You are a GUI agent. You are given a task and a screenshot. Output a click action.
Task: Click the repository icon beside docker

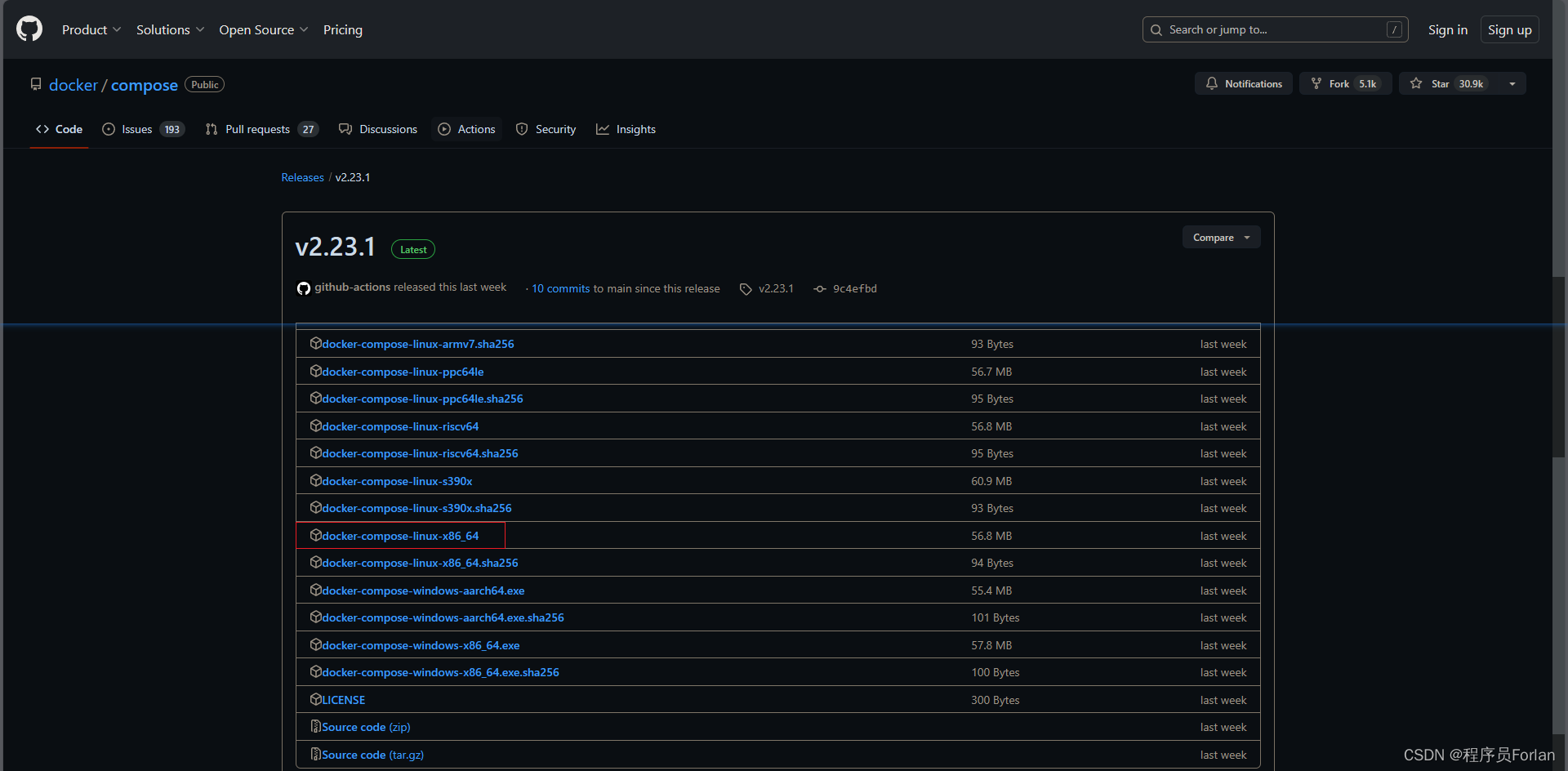point(36,84)
